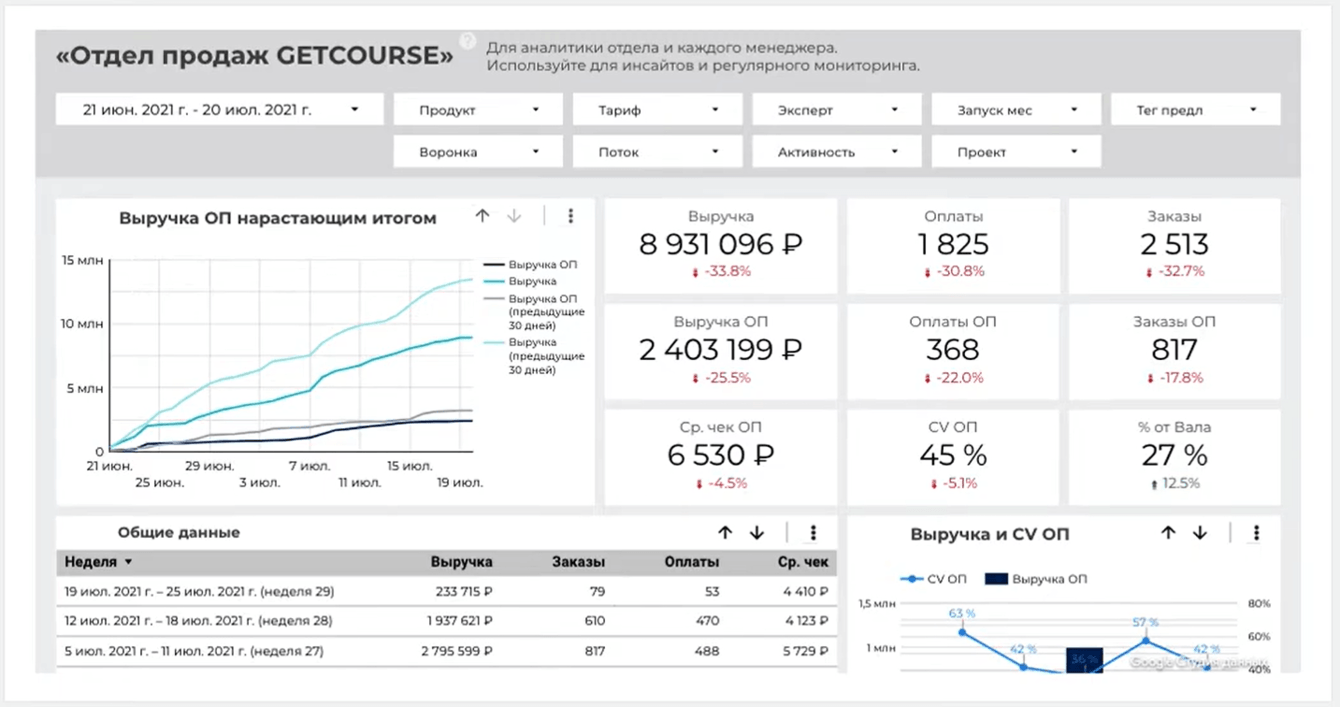The width and height of the screenshot is (1340, 707).
Task: Sort by Ср. чек column header
Action: (x=804, y=563)
